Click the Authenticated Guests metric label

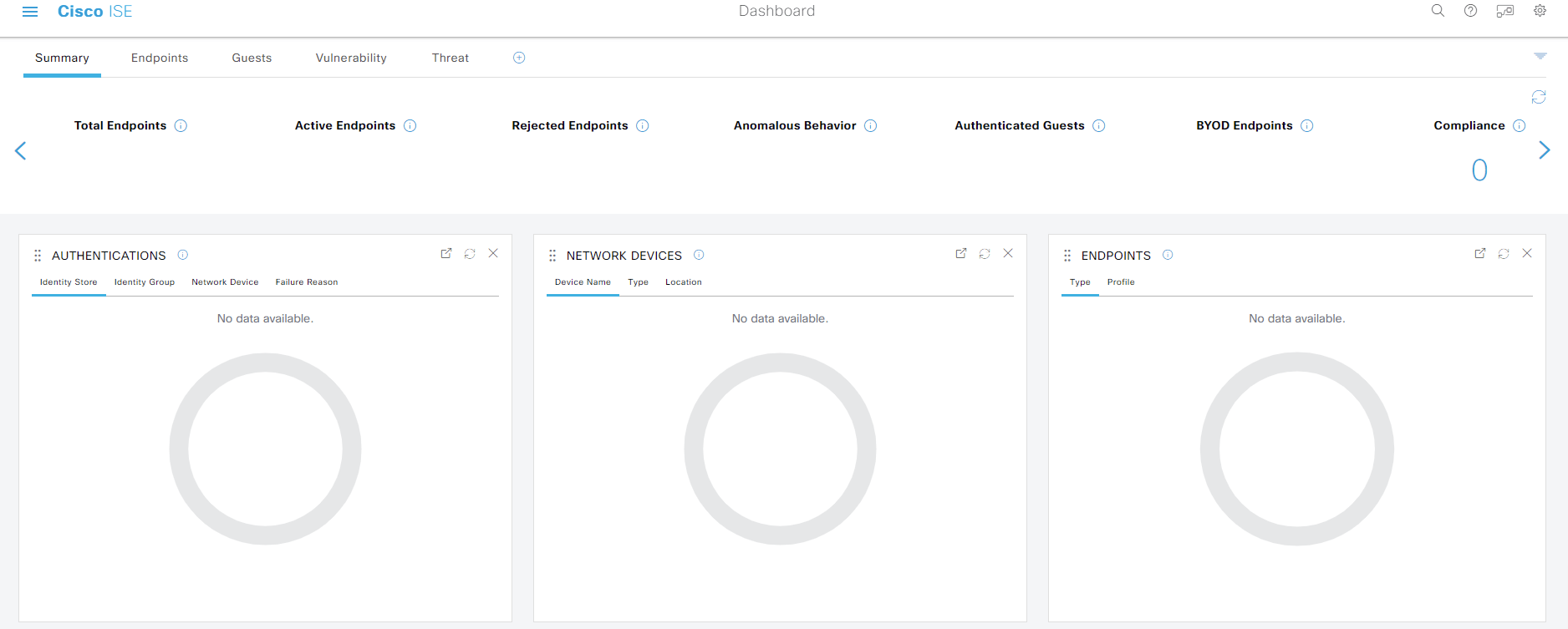point(1020,125)
